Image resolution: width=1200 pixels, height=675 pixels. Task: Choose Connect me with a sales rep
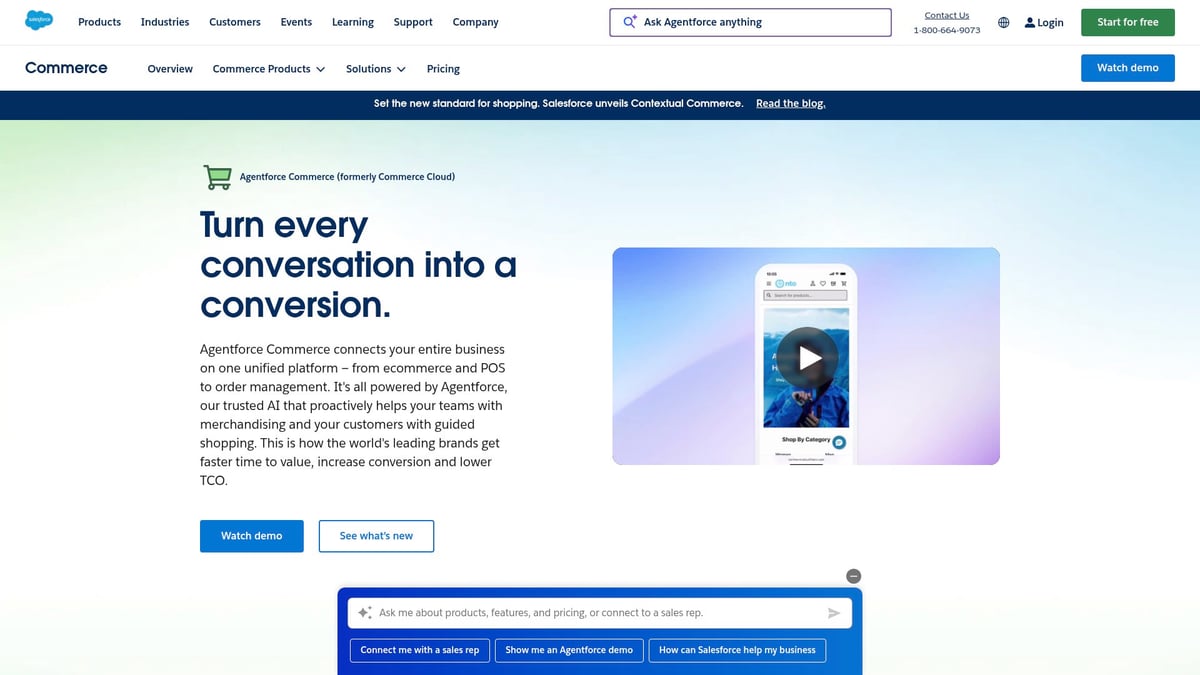pyautogui.click(x=420, y=650)
